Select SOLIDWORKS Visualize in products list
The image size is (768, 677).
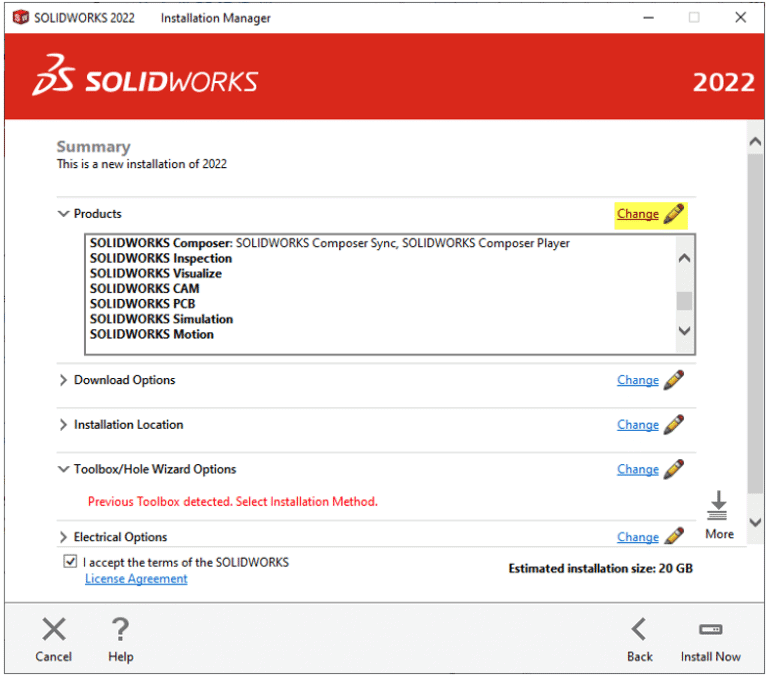156,274
